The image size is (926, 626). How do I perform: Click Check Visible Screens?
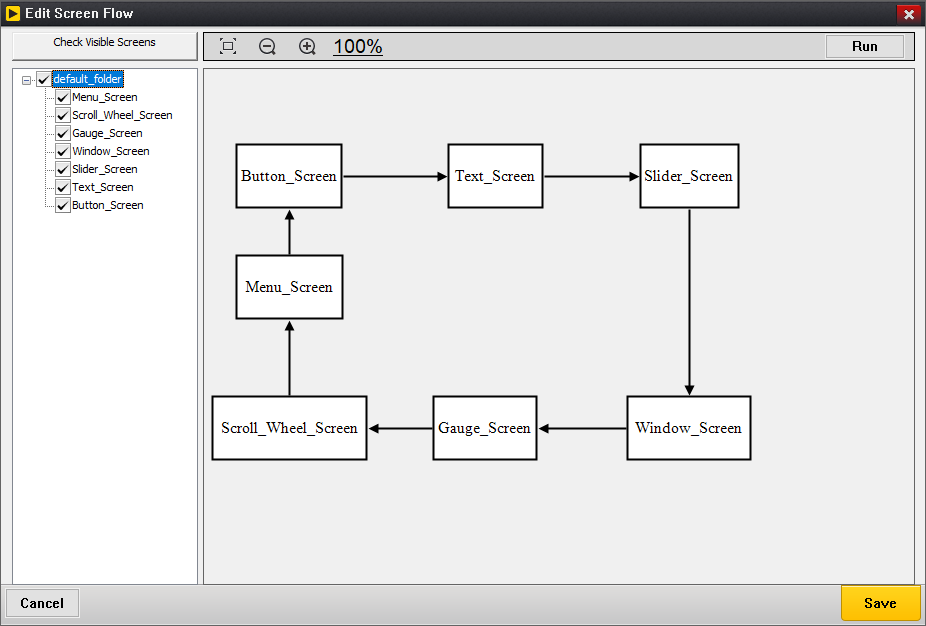coord(103,43)
